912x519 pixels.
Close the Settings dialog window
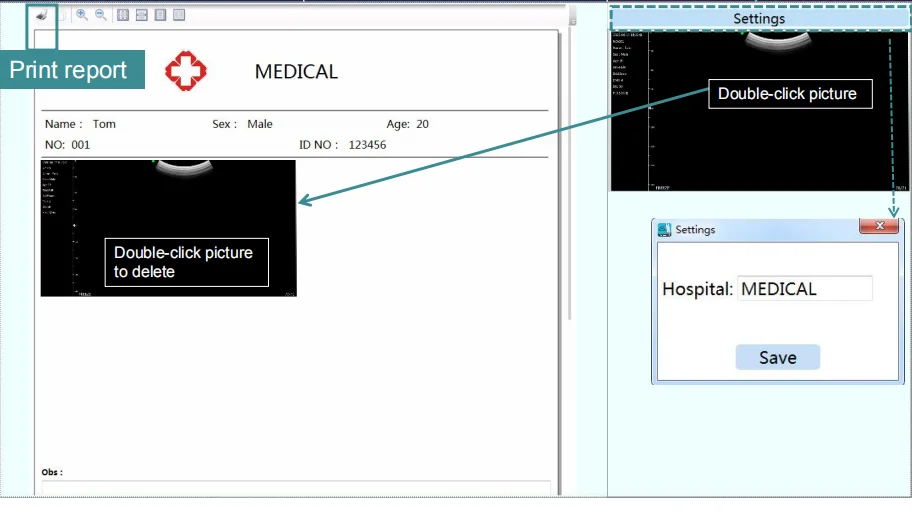click(x=879, y=227)
